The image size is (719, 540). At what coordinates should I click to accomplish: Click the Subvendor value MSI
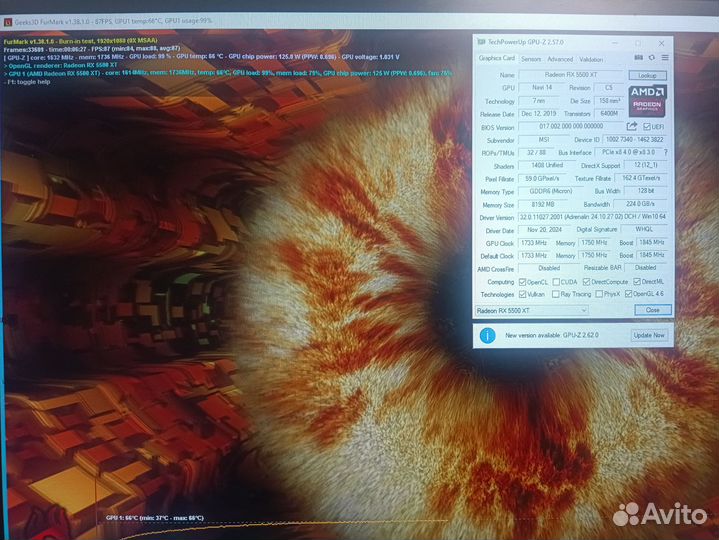544,139
